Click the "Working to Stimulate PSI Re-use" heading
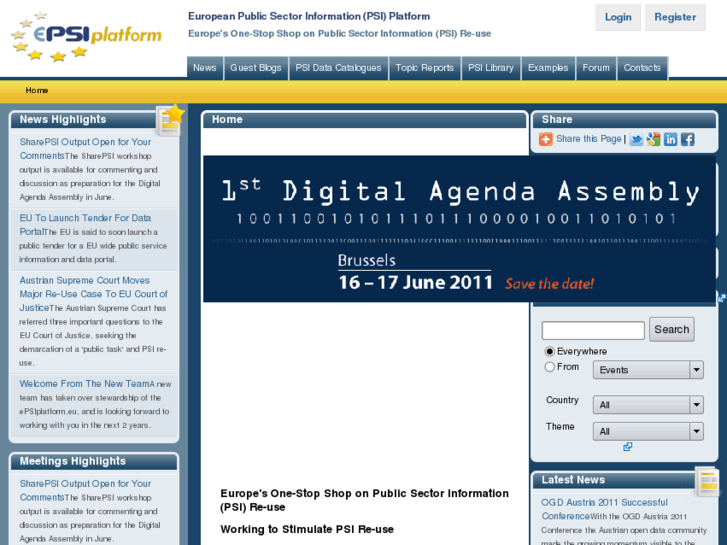The height and width of the screenshot is (545, 727). tap(307, 529)
